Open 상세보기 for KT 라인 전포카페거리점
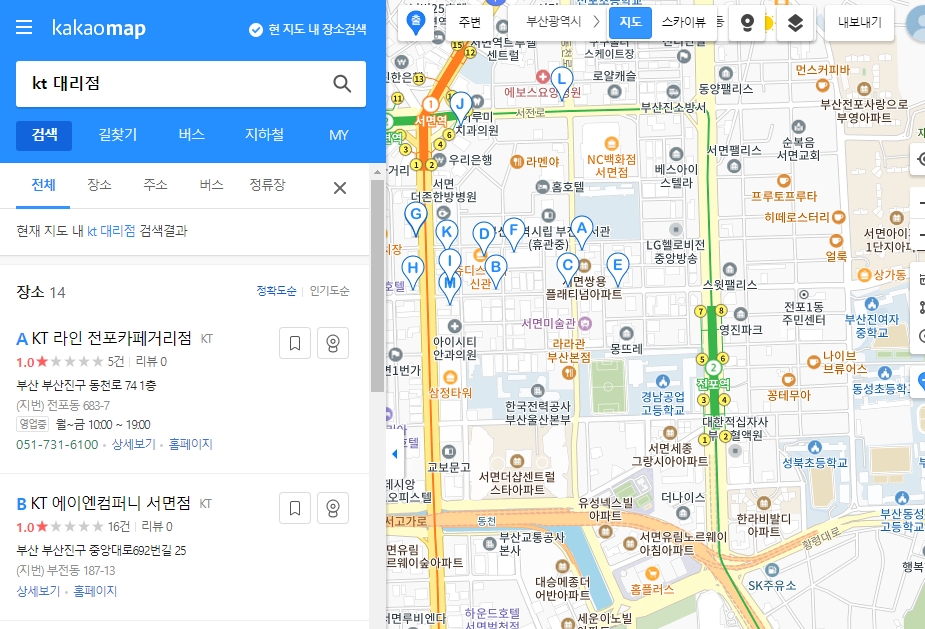The width and height of the screenshot is (925, 629). click(x=134, y=444)
